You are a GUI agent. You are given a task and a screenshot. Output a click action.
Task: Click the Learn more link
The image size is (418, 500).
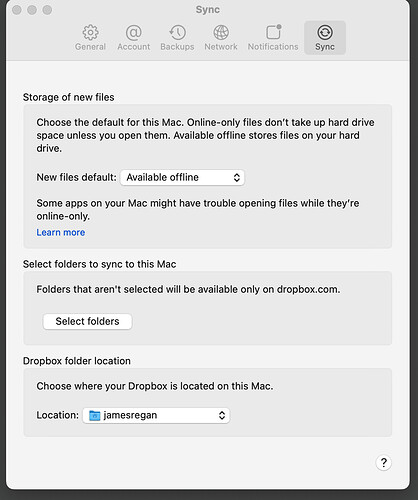click(x=61, y=232)
